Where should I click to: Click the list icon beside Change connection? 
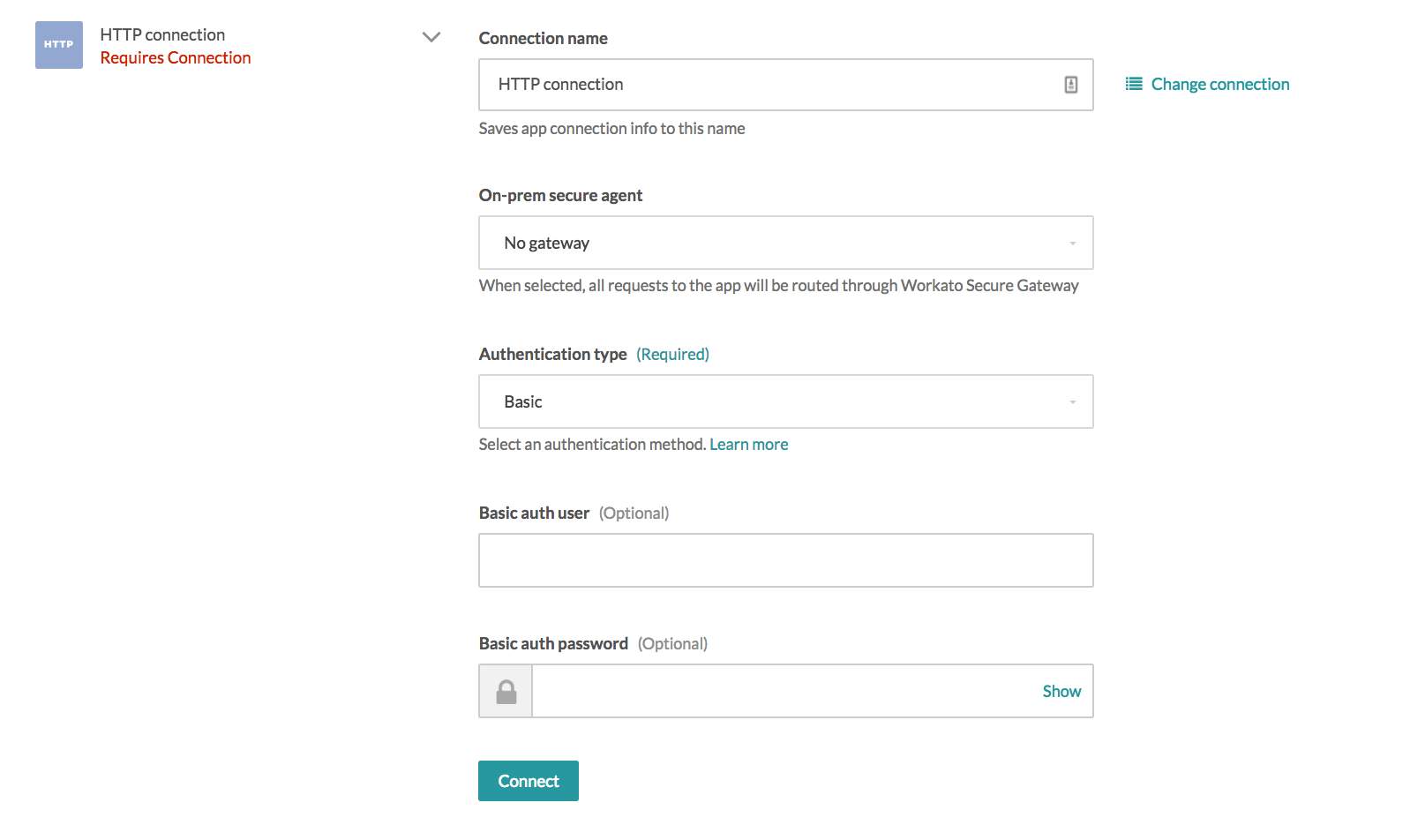(1132, 83)
